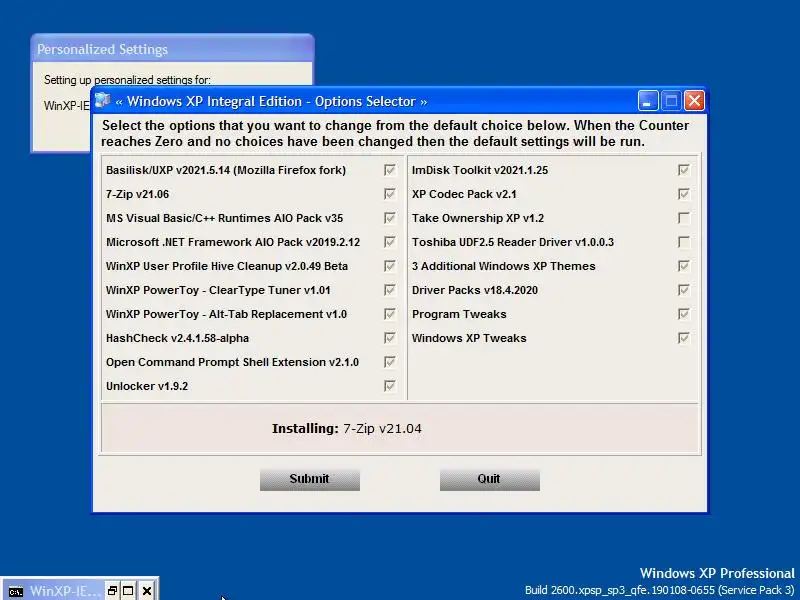This screenshot has width=800, height=600.
Task: Click the 'Installing: 7-Zip v21.04' status text
Action: click(x=347, y=429)
